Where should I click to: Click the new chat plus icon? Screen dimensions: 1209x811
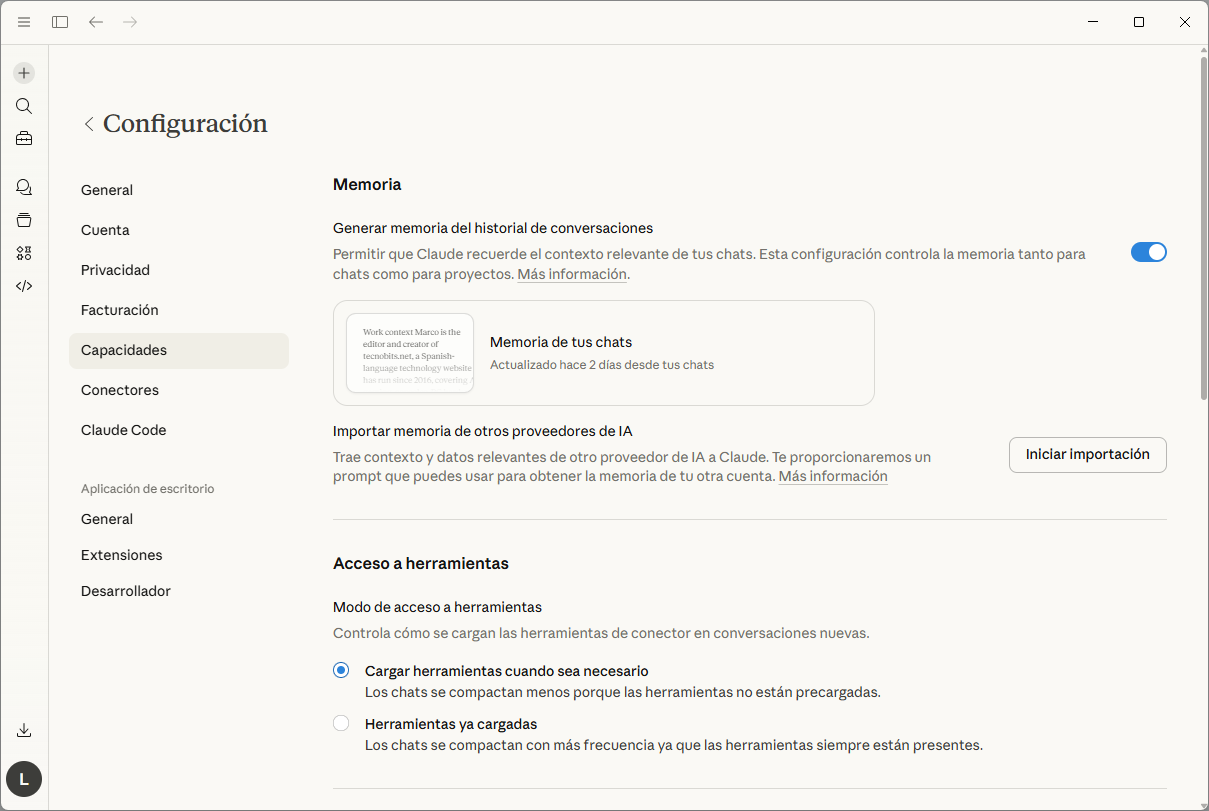click(24, 73)
